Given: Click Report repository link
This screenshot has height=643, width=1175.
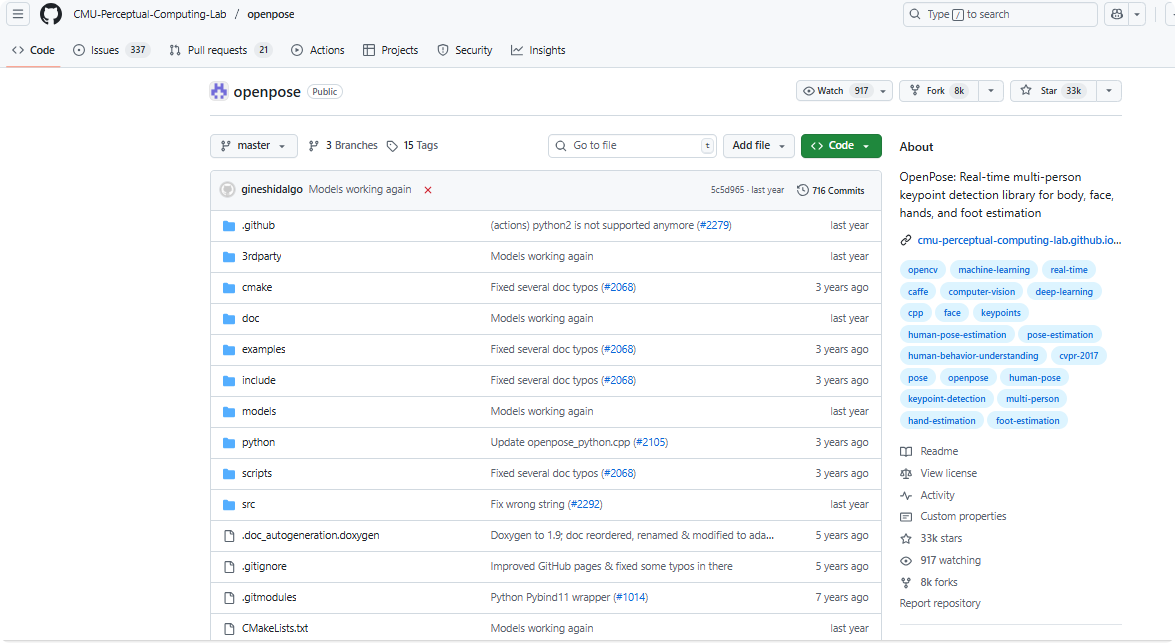Looking at the screenshot, I should [940, 603].
